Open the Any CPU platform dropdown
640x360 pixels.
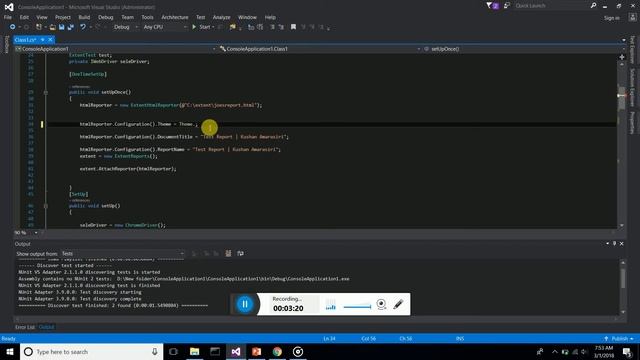165,27
